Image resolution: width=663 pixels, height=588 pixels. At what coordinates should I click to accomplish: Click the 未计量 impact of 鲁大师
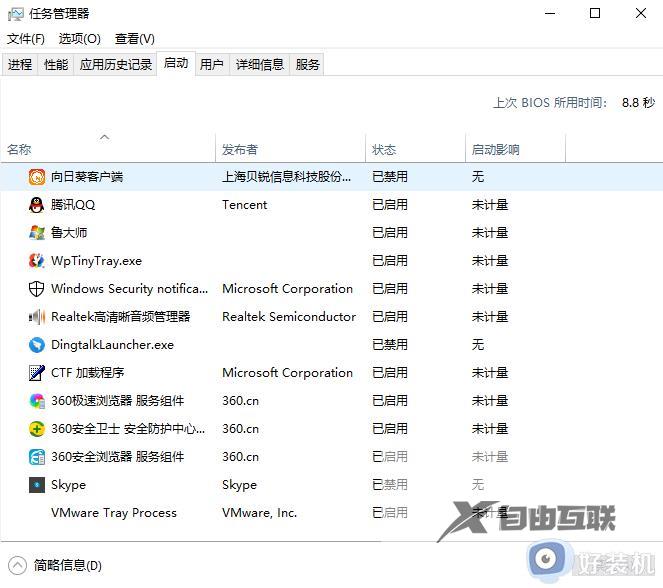(x=490, y=233)
